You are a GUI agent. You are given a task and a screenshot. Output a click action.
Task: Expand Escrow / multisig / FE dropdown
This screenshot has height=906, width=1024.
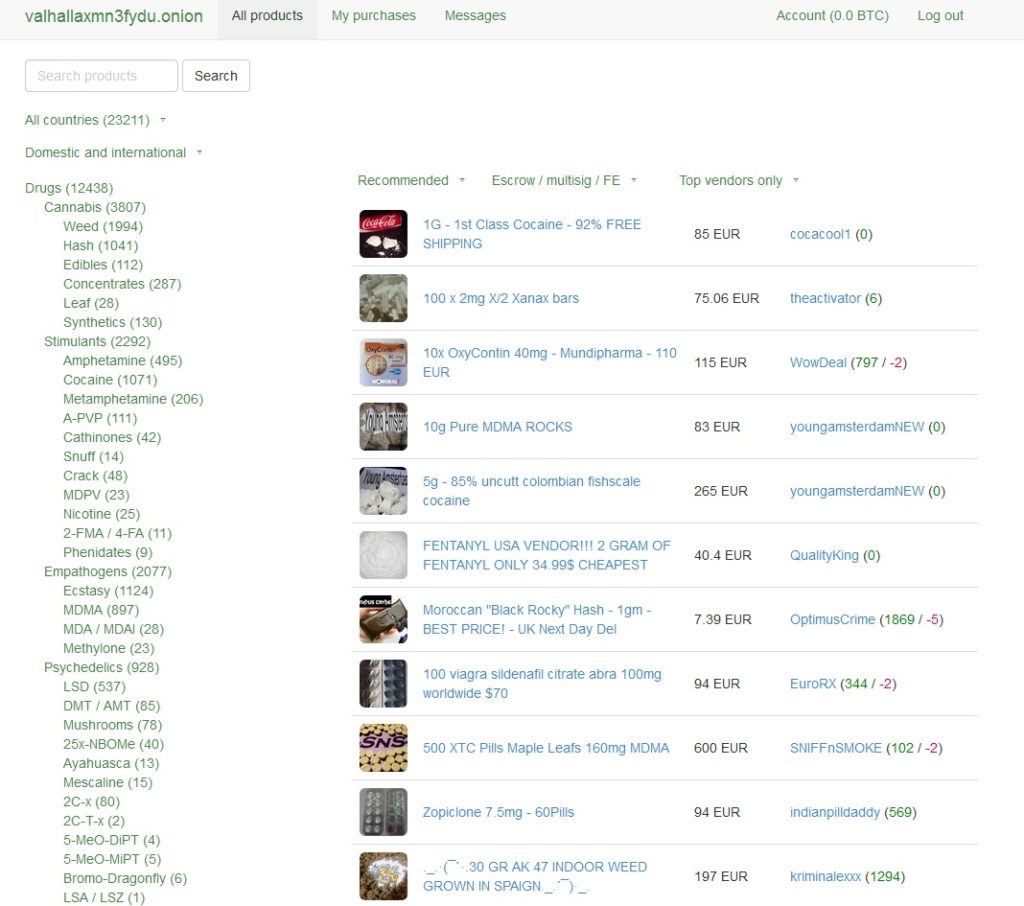coord(564,180)
